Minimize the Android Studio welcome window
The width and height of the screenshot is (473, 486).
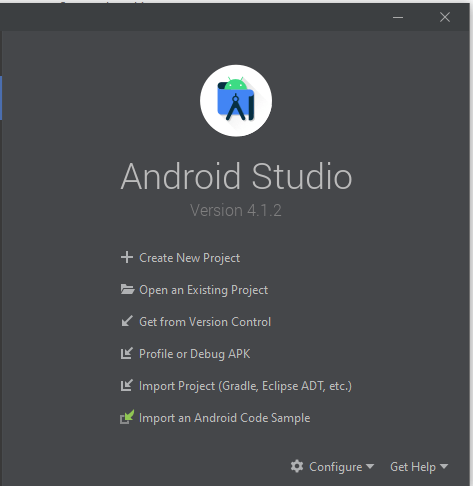pyautogui.click(x=398, y=17)
